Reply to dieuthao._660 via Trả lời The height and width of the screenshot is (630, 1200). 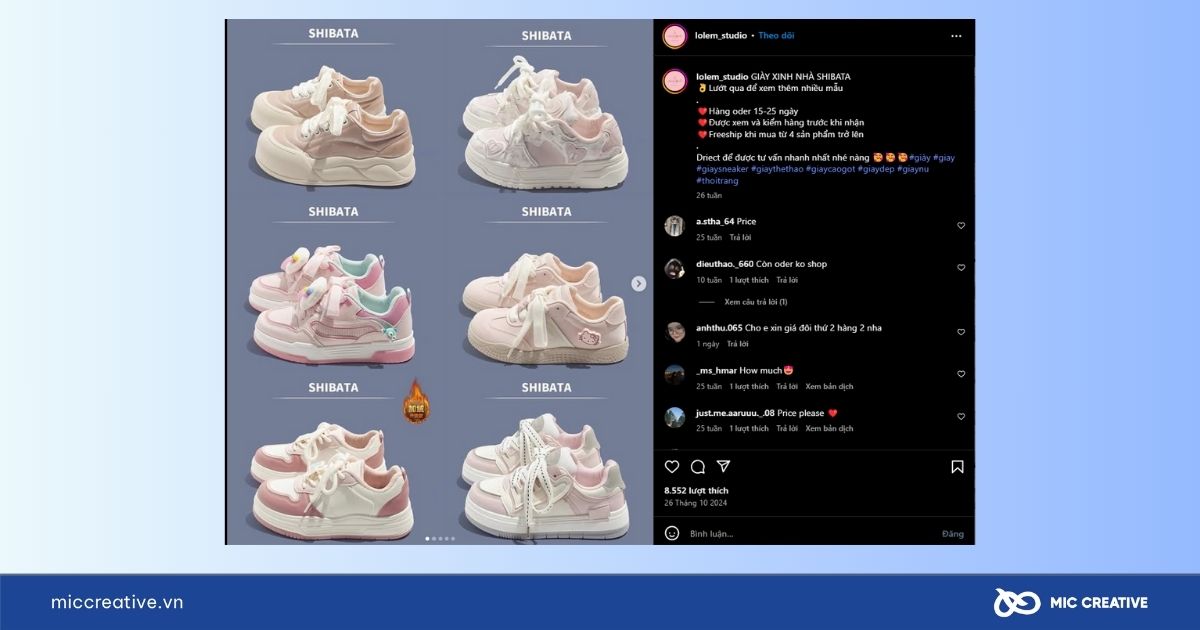click(788, 280)
